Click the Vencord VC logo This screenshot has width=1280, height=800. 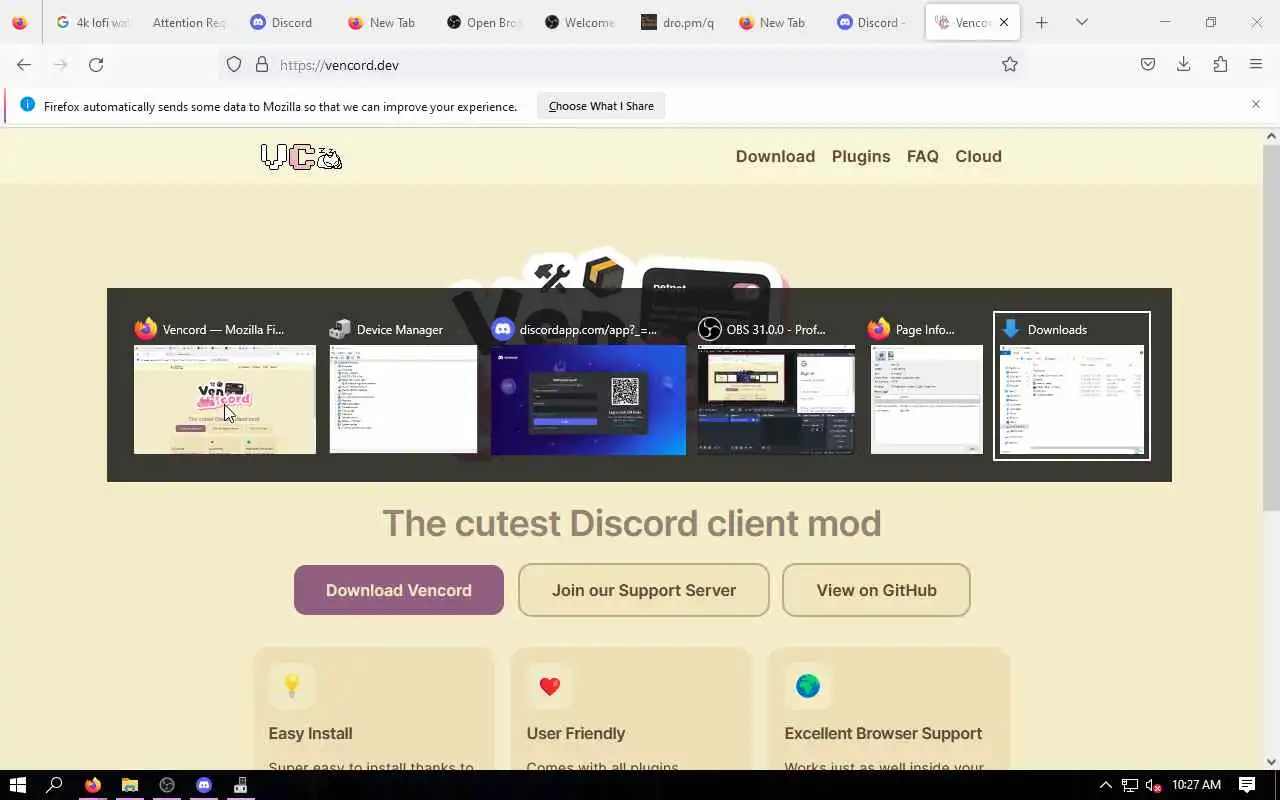[x=301, y=157]
